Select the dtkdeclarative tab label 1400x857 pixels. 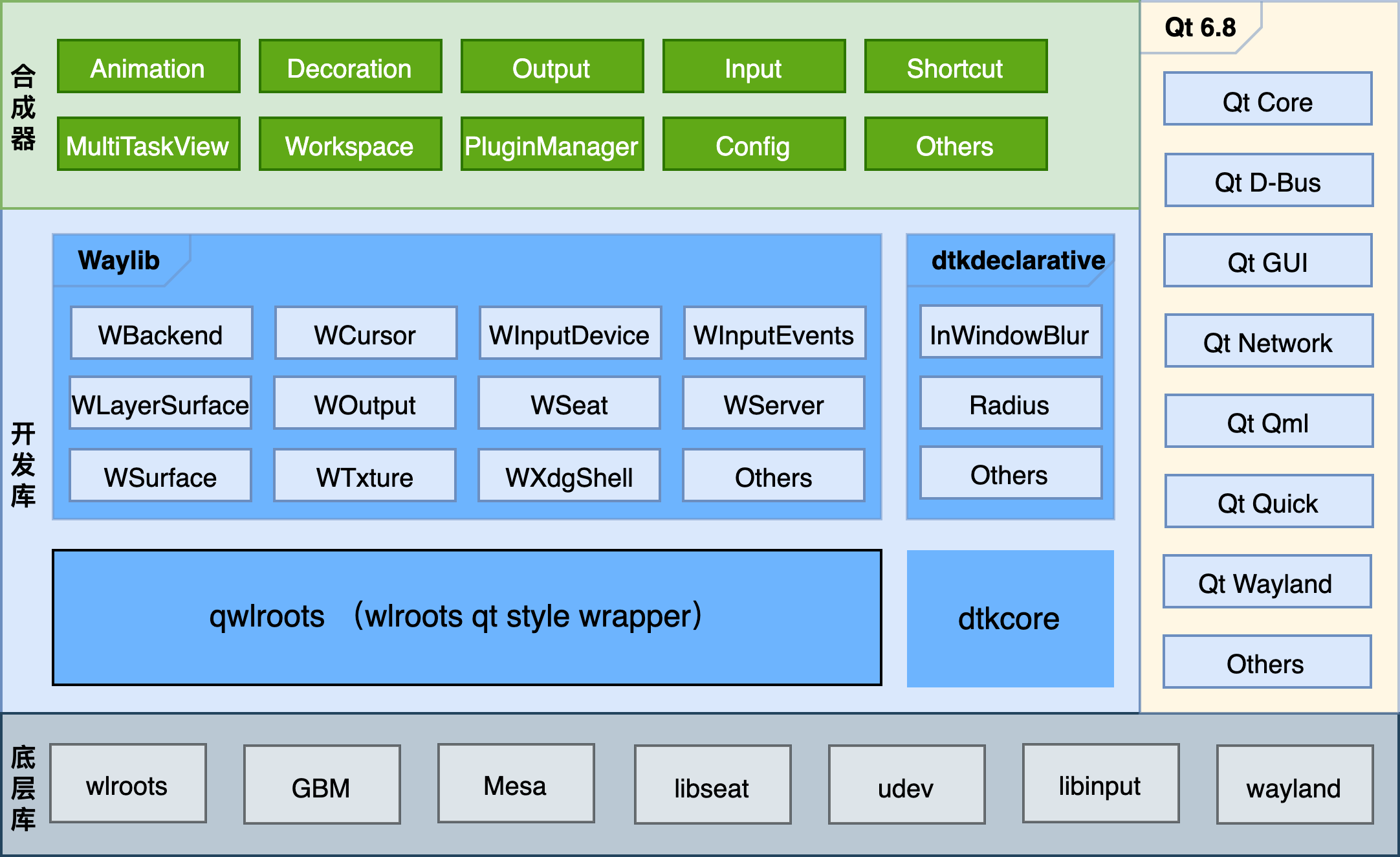click(1018, 260)
